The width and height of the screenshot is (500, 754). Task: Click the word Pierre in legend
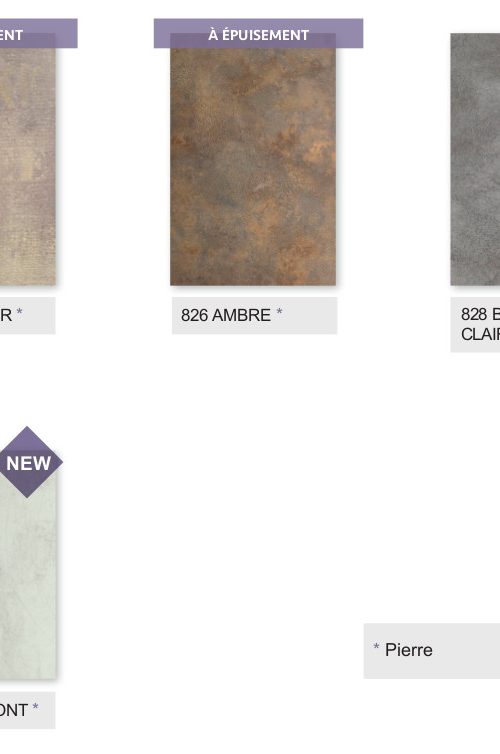[409, 650]
